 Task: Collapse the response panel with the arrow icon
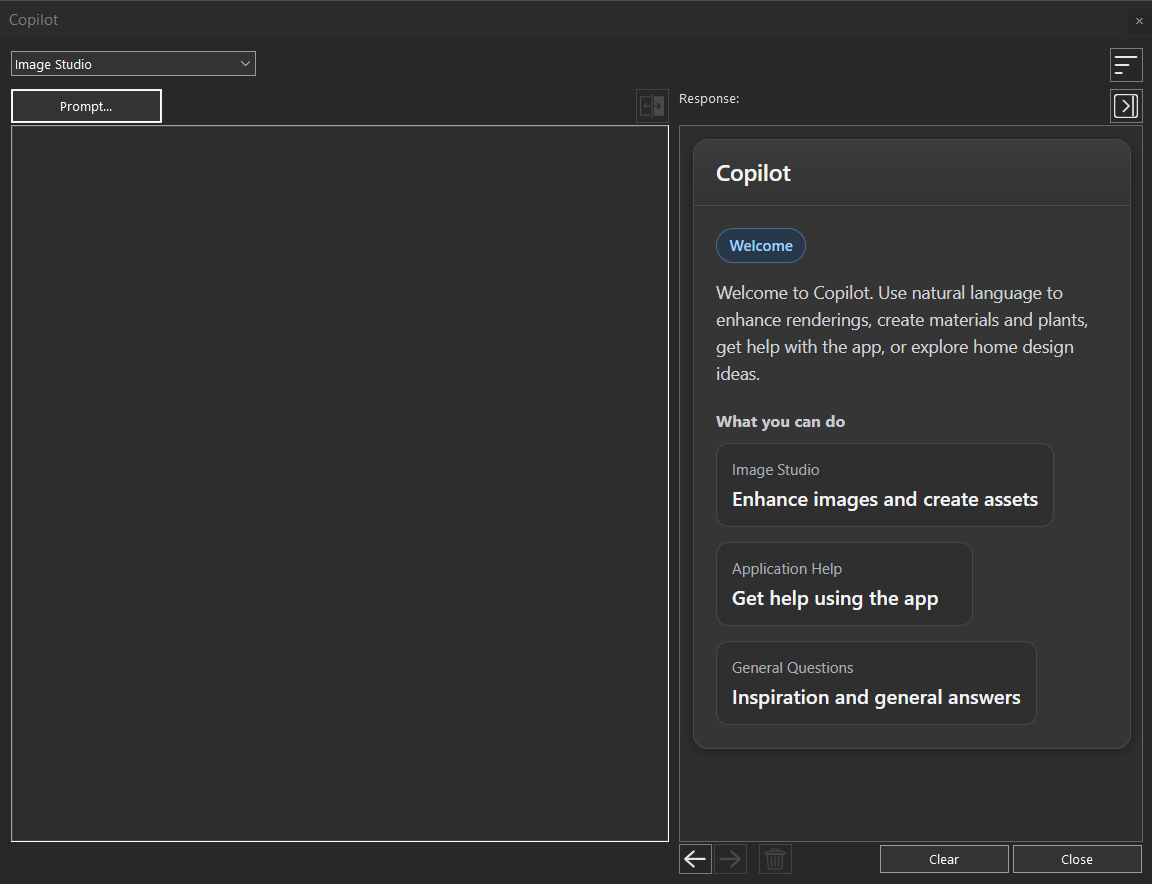tap(1126, 106)
